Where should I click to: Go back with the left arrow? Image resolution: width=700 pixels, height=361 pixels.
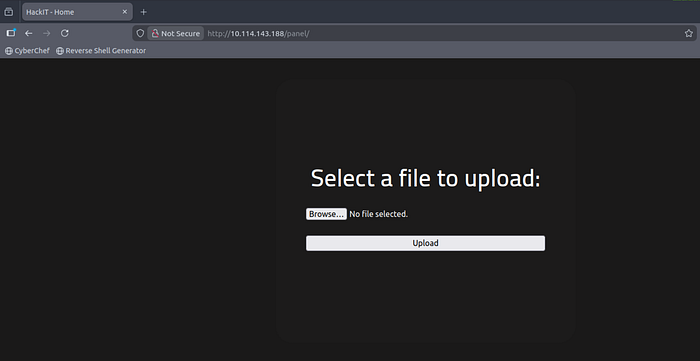point(29,33)
